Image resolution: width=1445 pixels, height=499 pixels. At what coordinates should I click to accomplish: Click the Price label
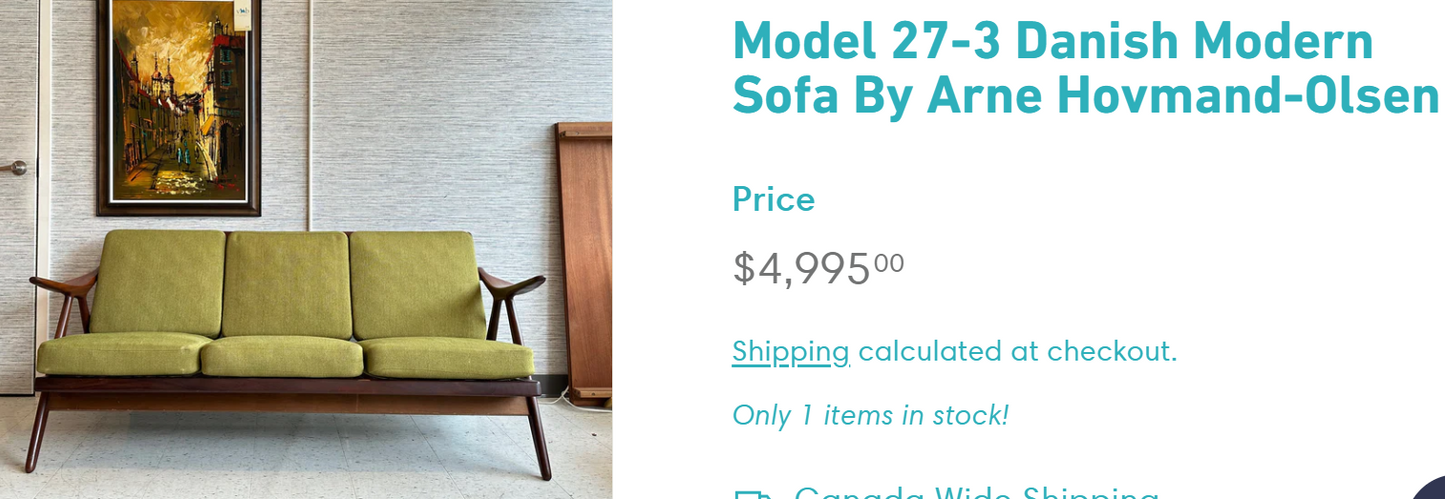[773, 200]
